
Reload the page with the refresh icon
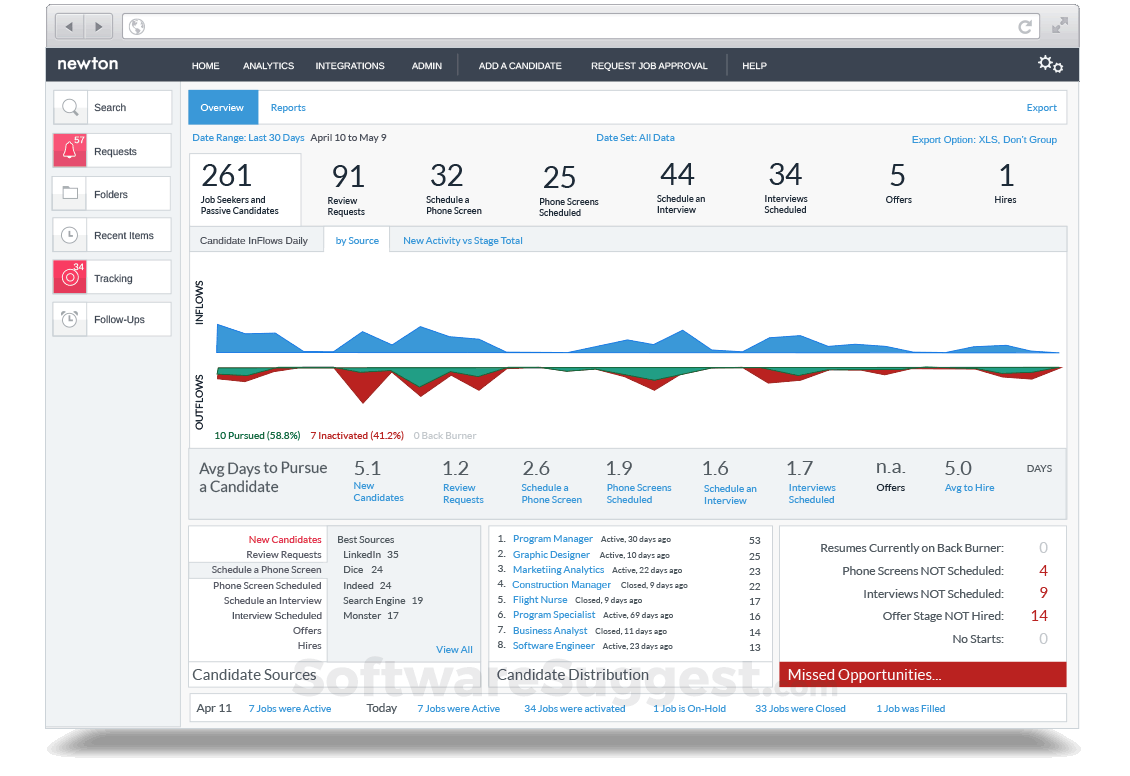pos(1024,27)
